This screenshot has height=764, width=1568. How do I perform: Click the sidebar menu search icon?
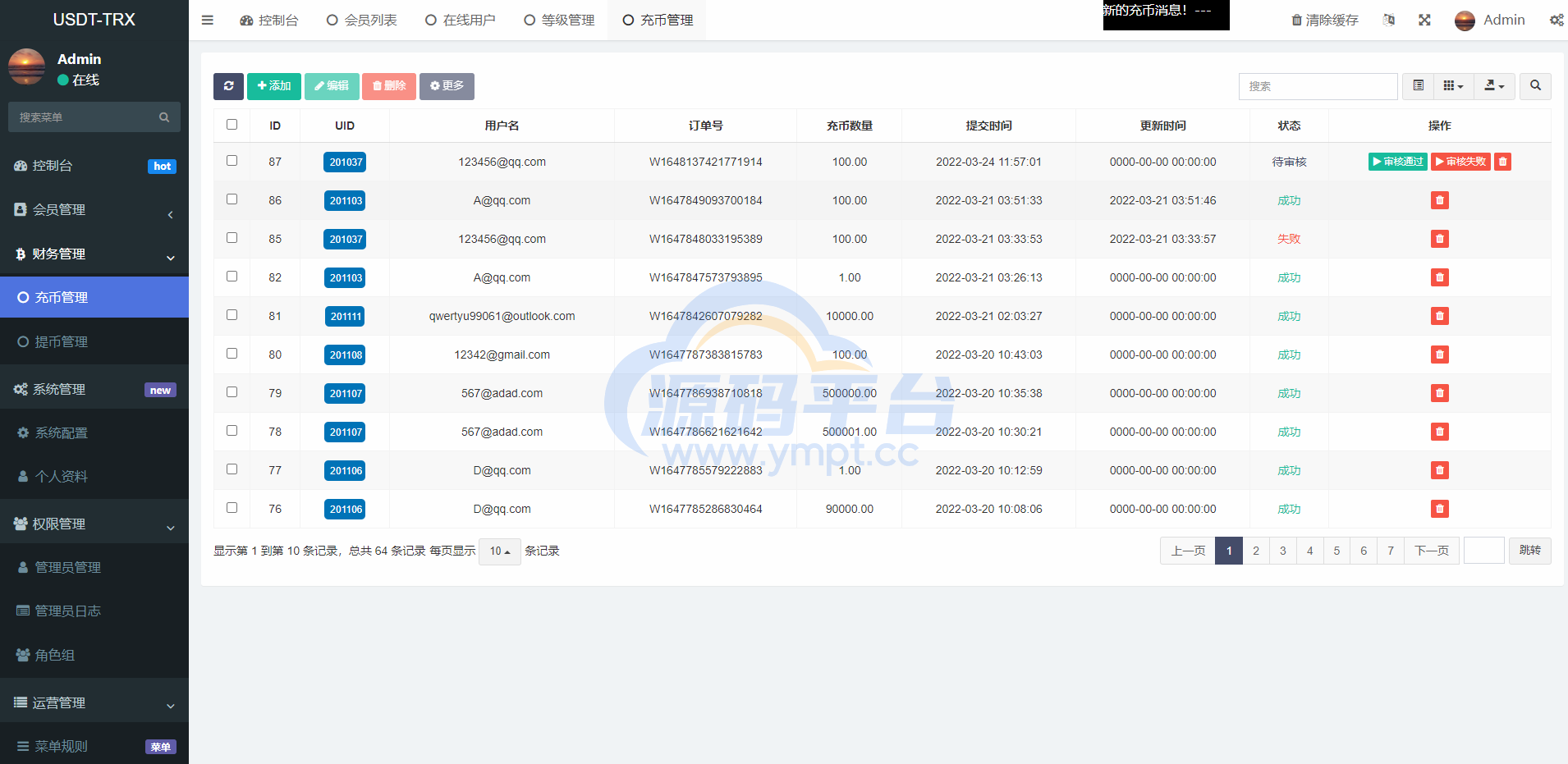164,117
